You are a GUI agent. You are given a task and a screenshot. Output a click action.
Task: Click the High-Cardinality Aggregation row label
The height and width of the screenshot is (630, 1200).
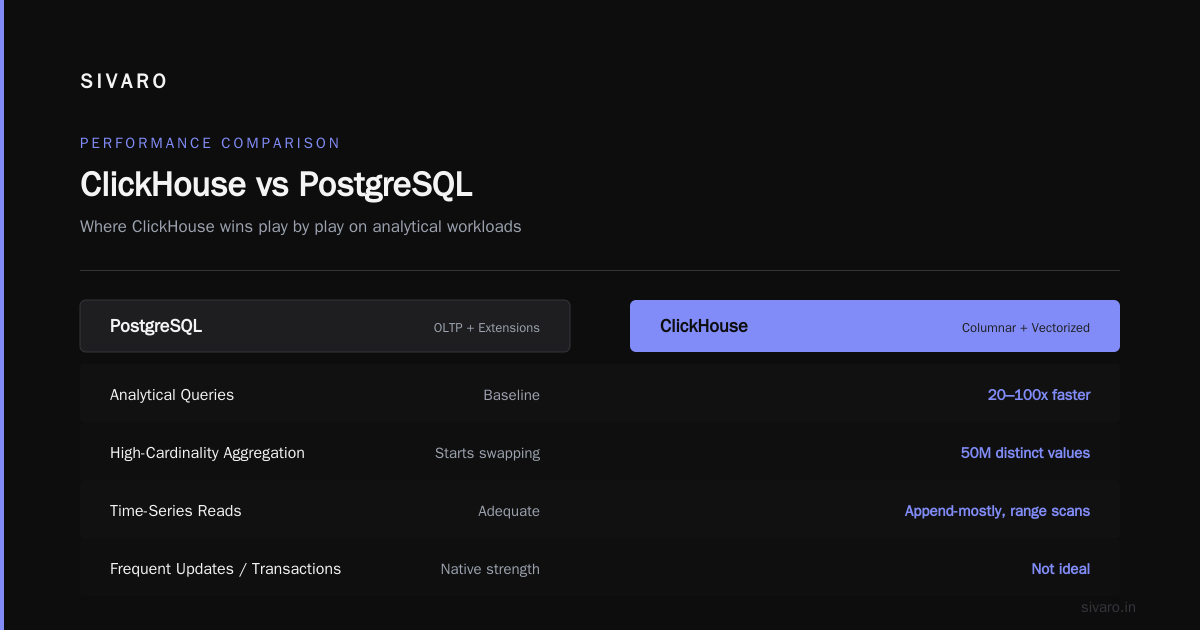click(207, 453)
